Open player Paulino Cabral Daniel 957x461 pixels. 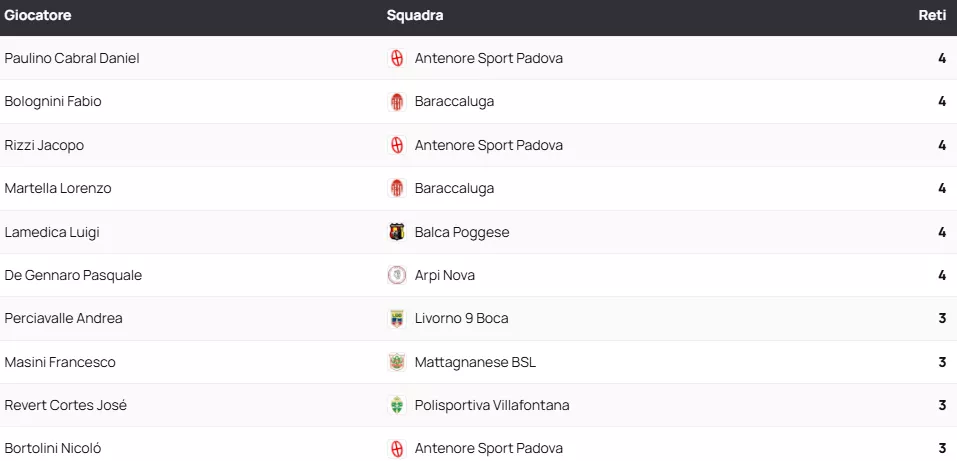coord(72,58)
